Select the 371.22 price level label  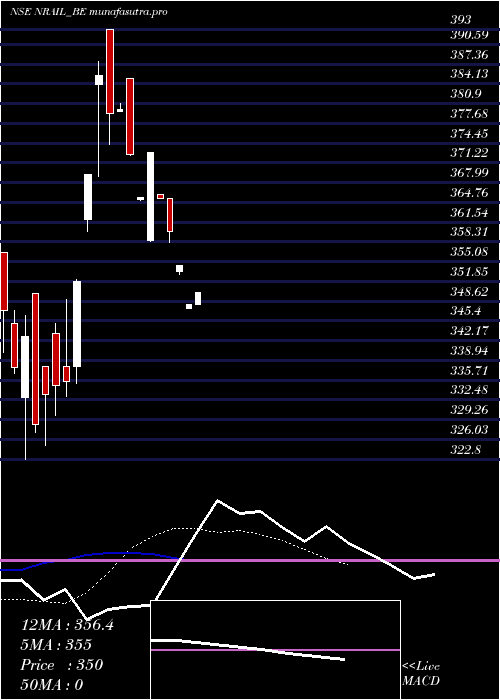[469, 153]
